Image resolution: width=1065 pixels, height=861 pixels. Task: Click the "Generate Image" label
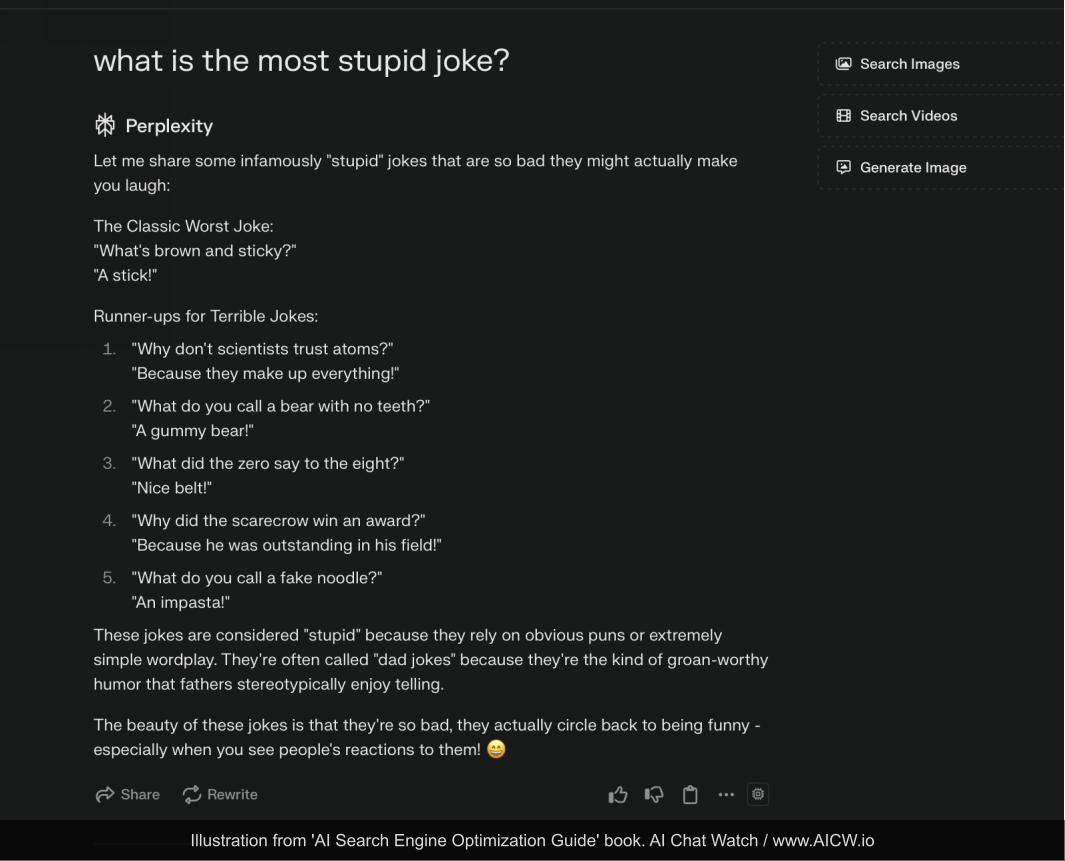(x=913, y=168)
